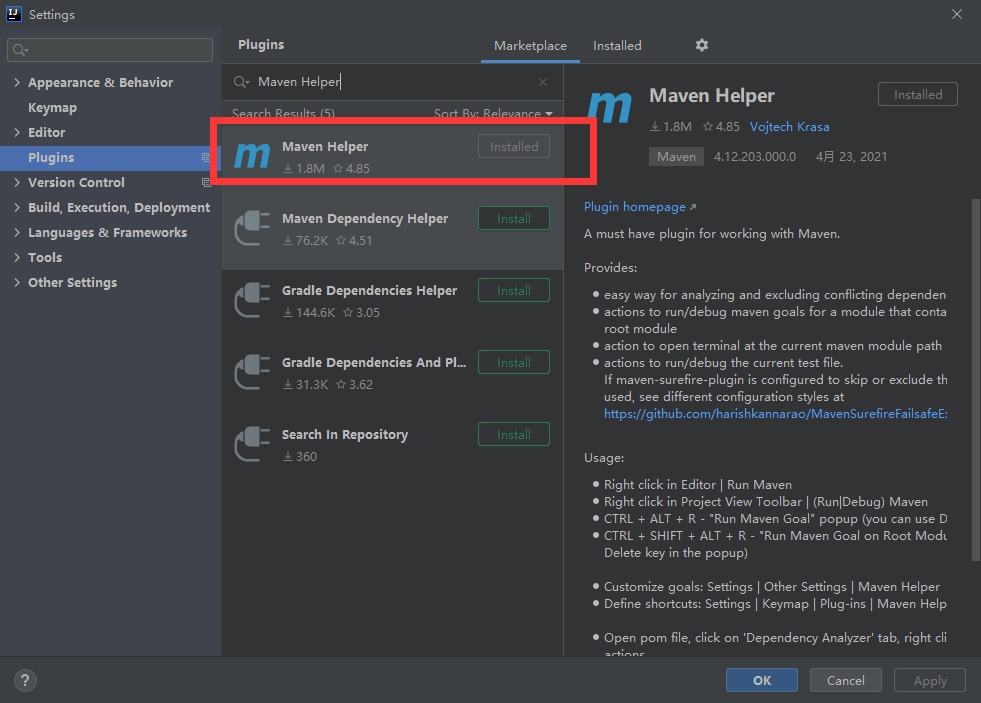Switch to the Installed tab
The width and height of the screenshot is (981, 703).
[x=617, y=46]
